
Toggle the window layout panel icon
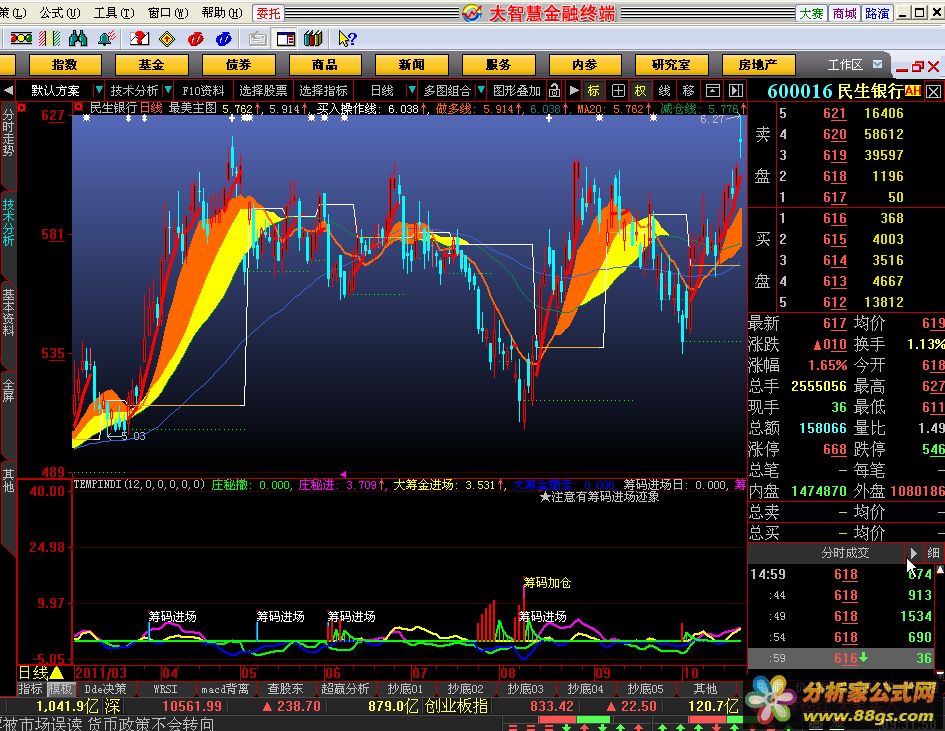pyautogui.click(x=286, y=39)
